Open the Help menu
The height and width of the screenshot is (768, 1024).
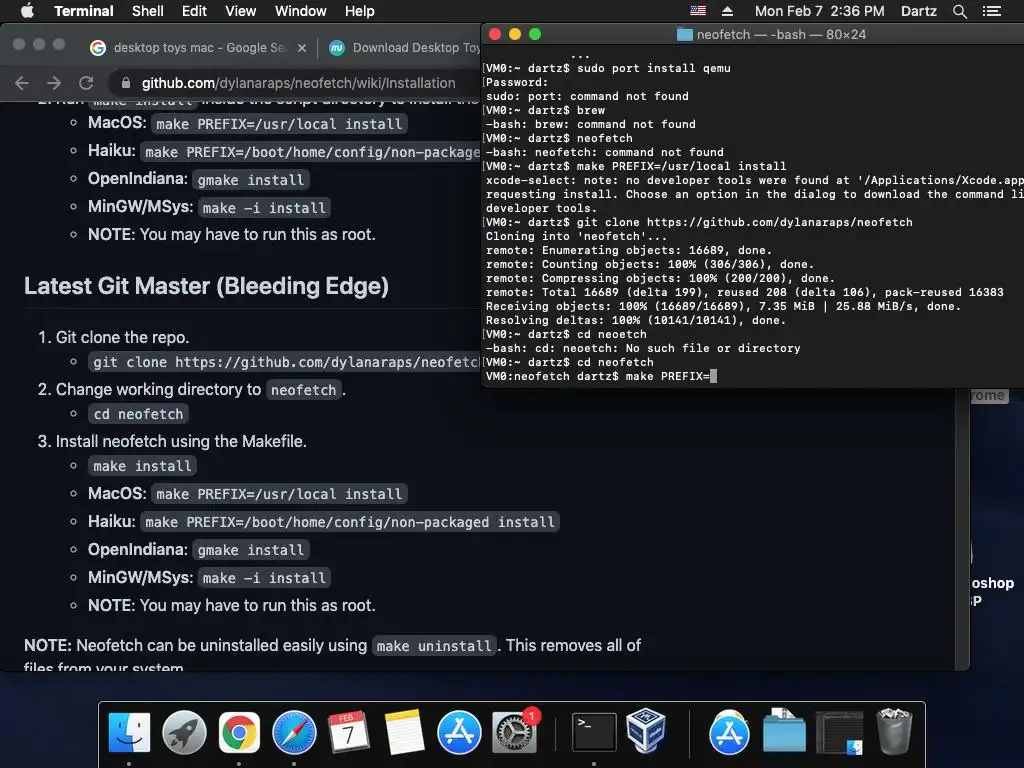359,11
